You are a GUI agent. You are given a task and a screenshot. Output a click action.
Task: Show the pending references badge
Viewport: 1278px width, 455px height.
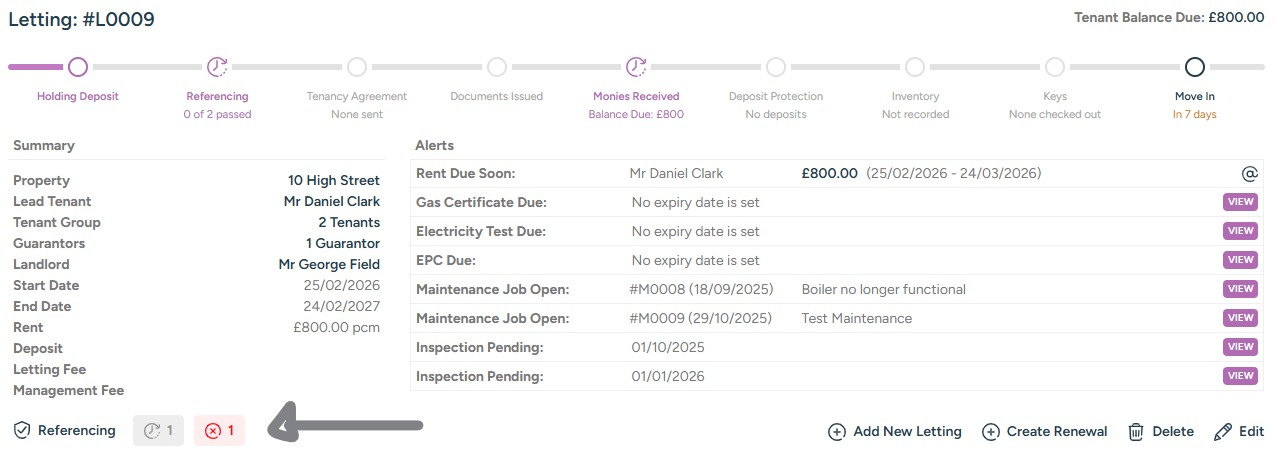(x=158, y=431)
